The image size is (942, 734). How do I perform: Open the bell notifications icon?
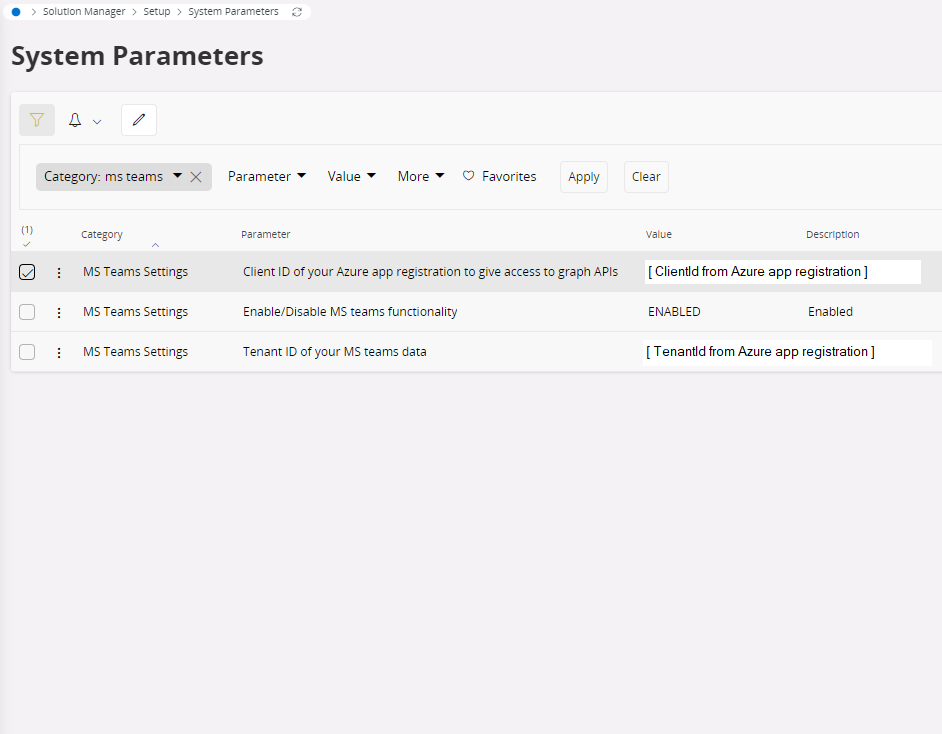point(75,120)
